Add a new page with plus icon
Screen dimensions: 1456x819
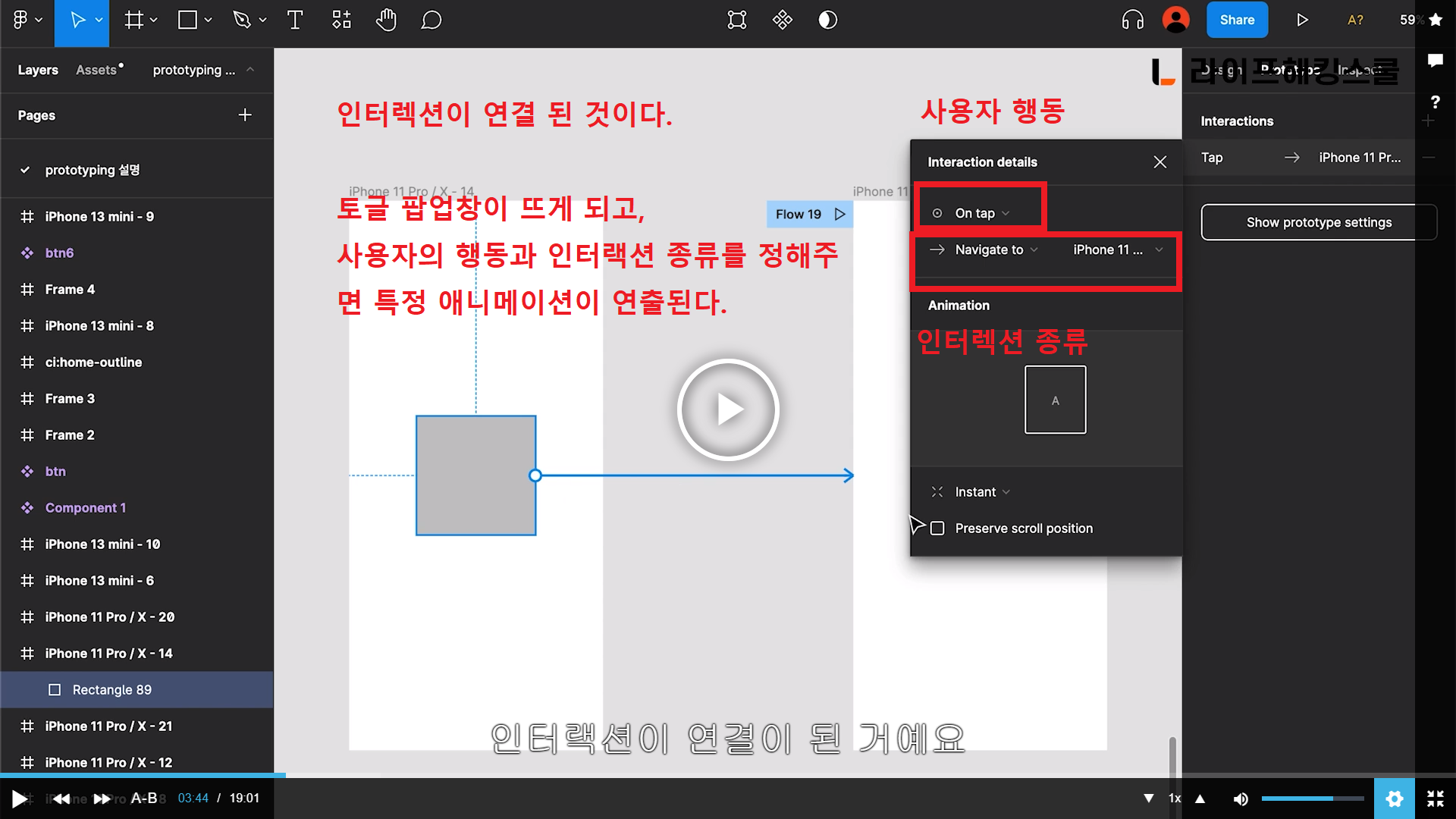(x=244, y=115)
